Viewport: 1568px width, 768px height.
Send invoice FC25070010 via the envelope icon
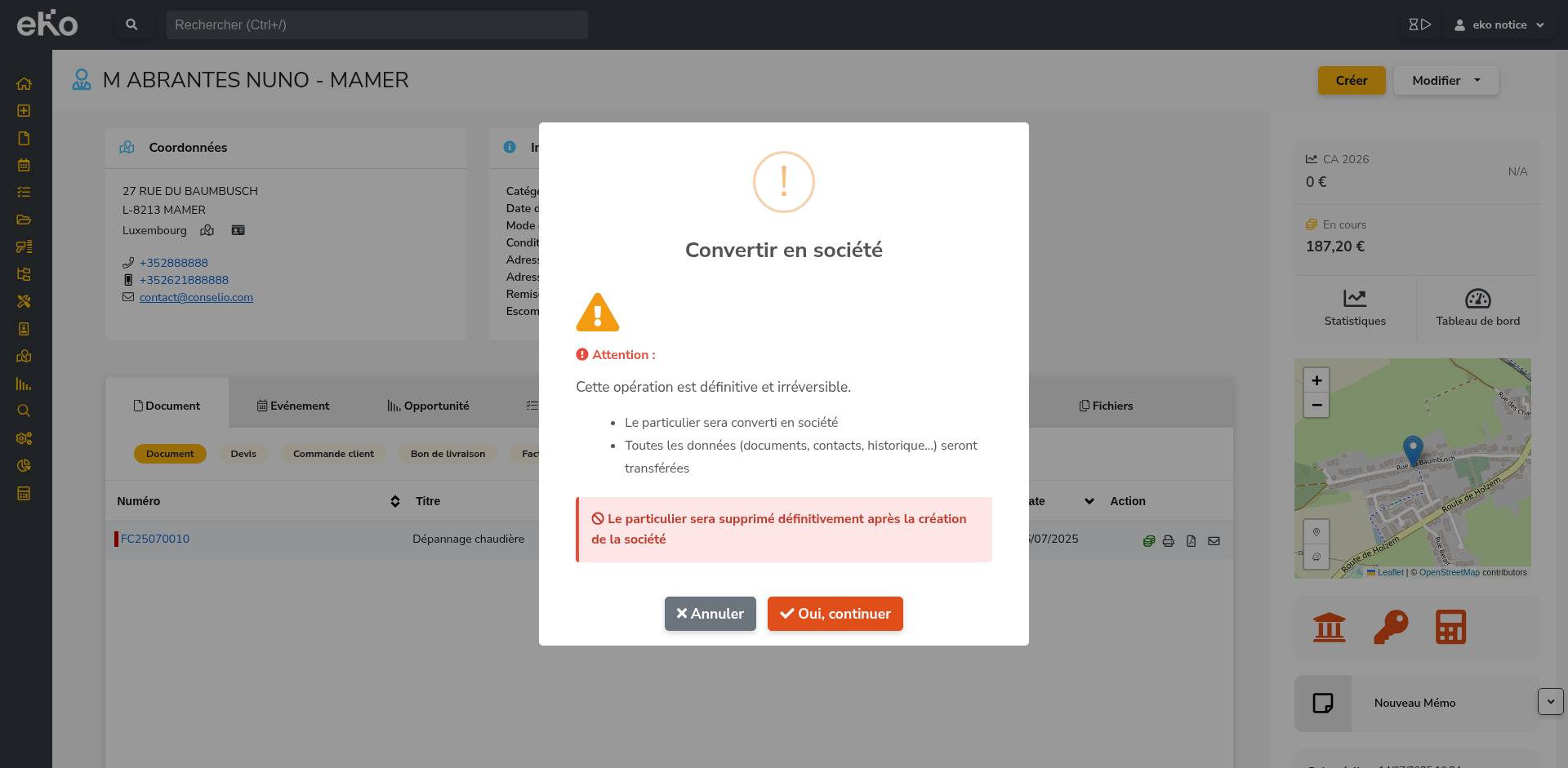[x=1214, y=540]
